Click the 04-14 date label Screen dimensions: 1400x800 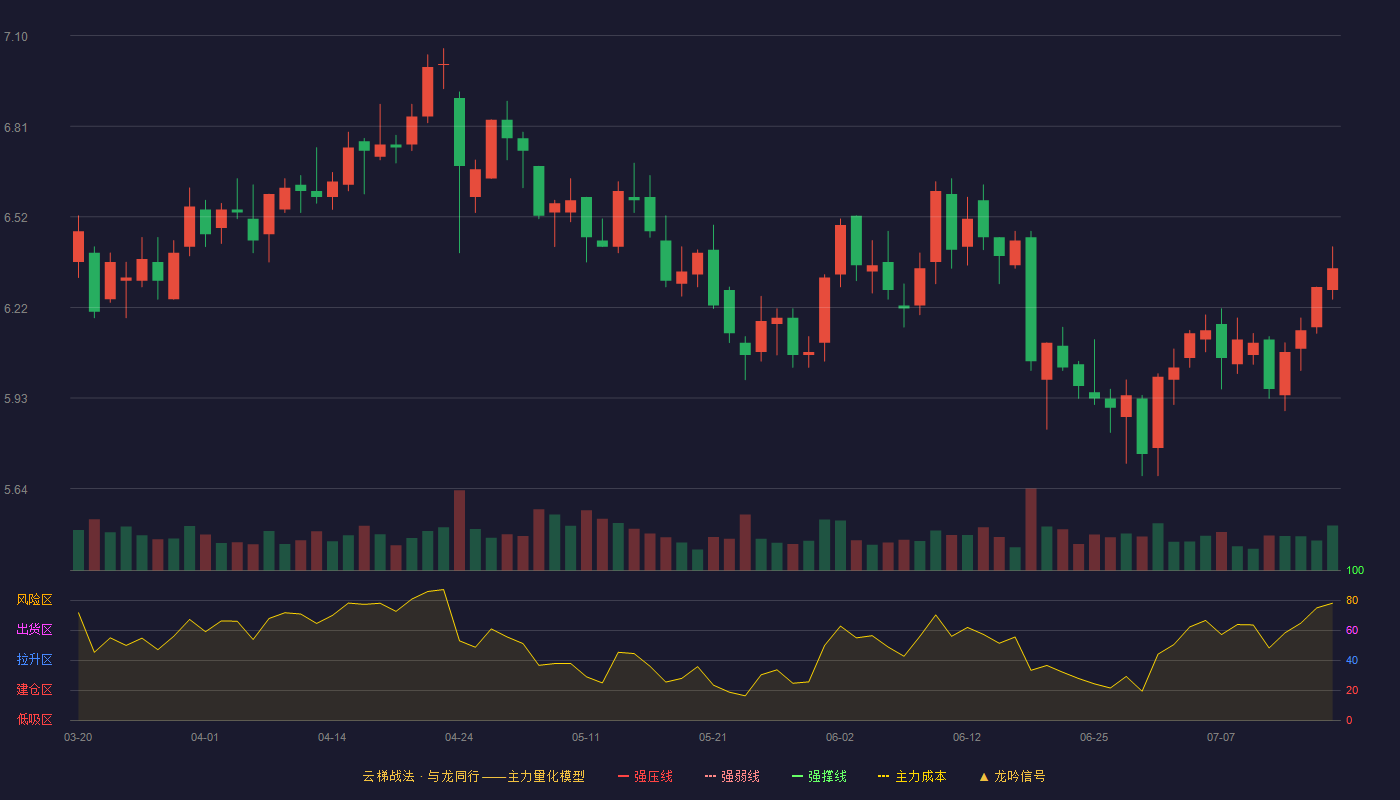332,737
